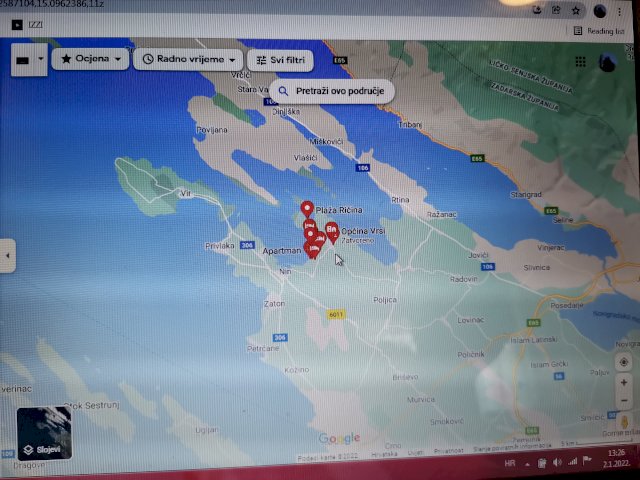Click the Poljica label
This screenshot has height=480, width=640.
385,300
